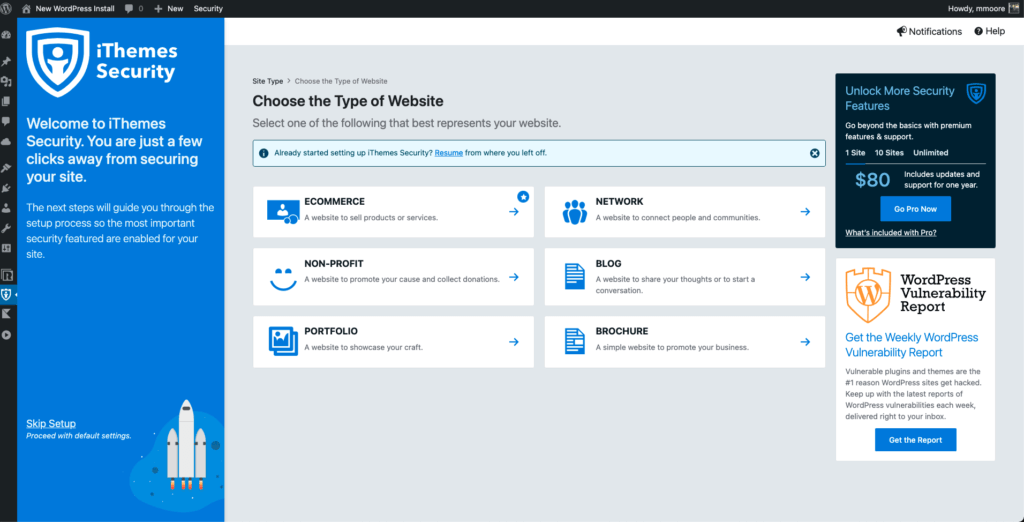This screenshot has width=1024, height=522.
Task: Click the Network people group icon
Action: coord(575,212)
